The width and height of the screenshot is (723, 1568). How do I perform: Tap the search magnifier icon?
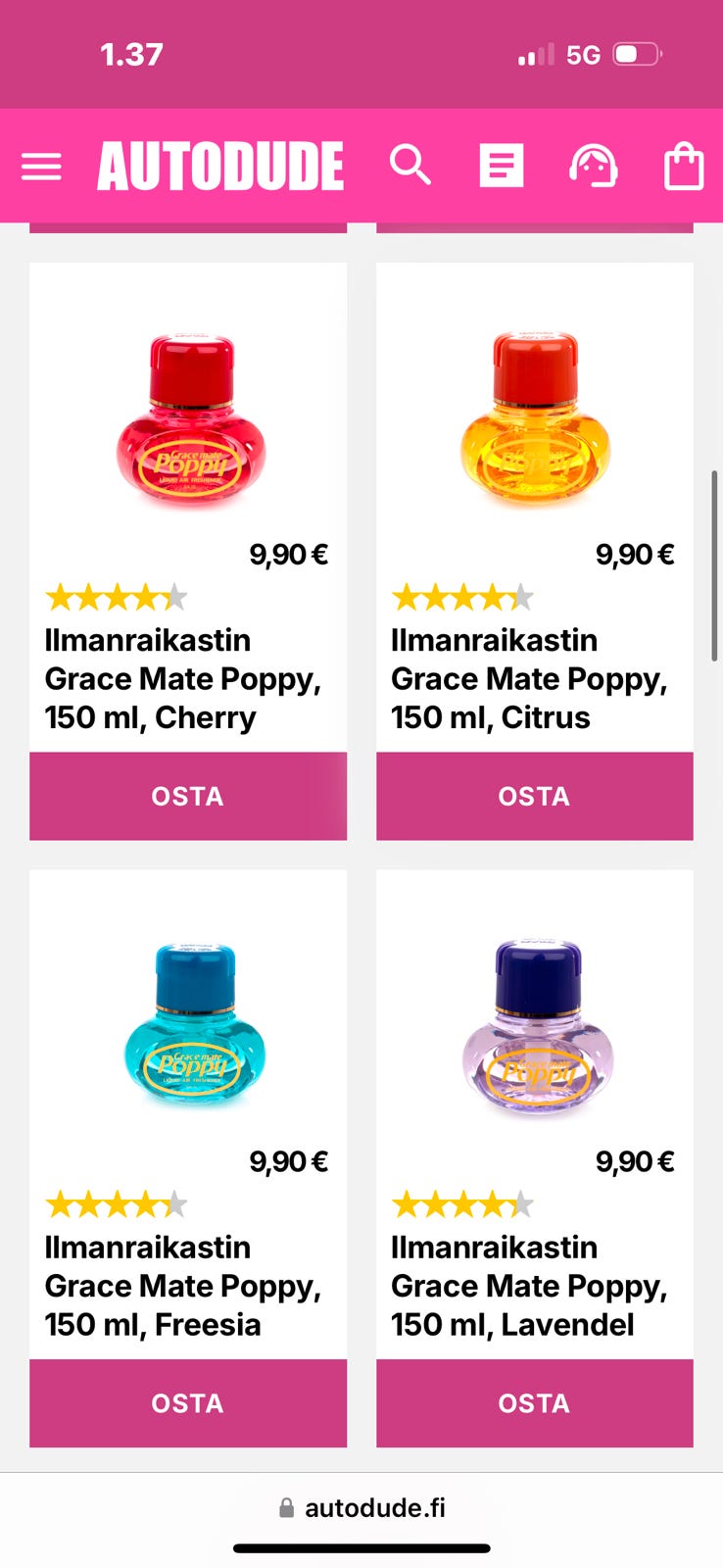410,166
